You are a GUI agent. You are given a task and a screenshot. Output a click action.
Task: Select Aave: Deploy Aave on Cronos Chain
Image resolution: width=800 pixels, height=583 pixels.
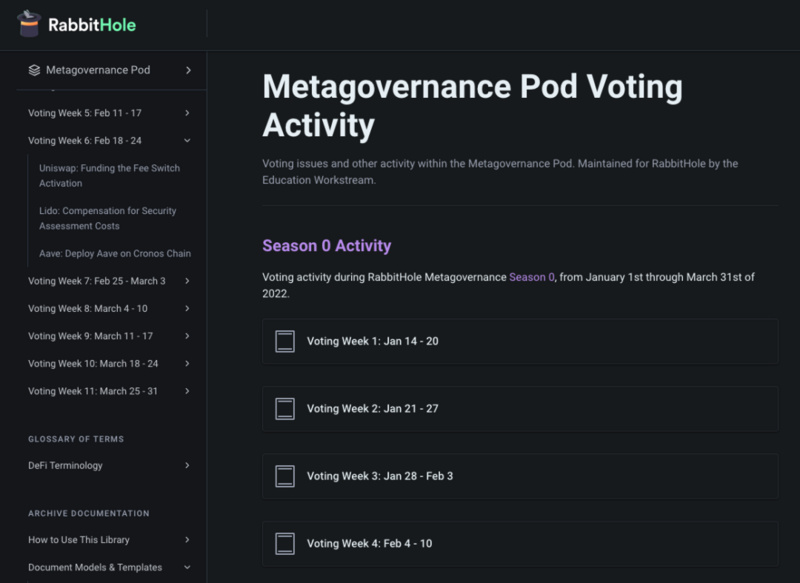[114, 253]
